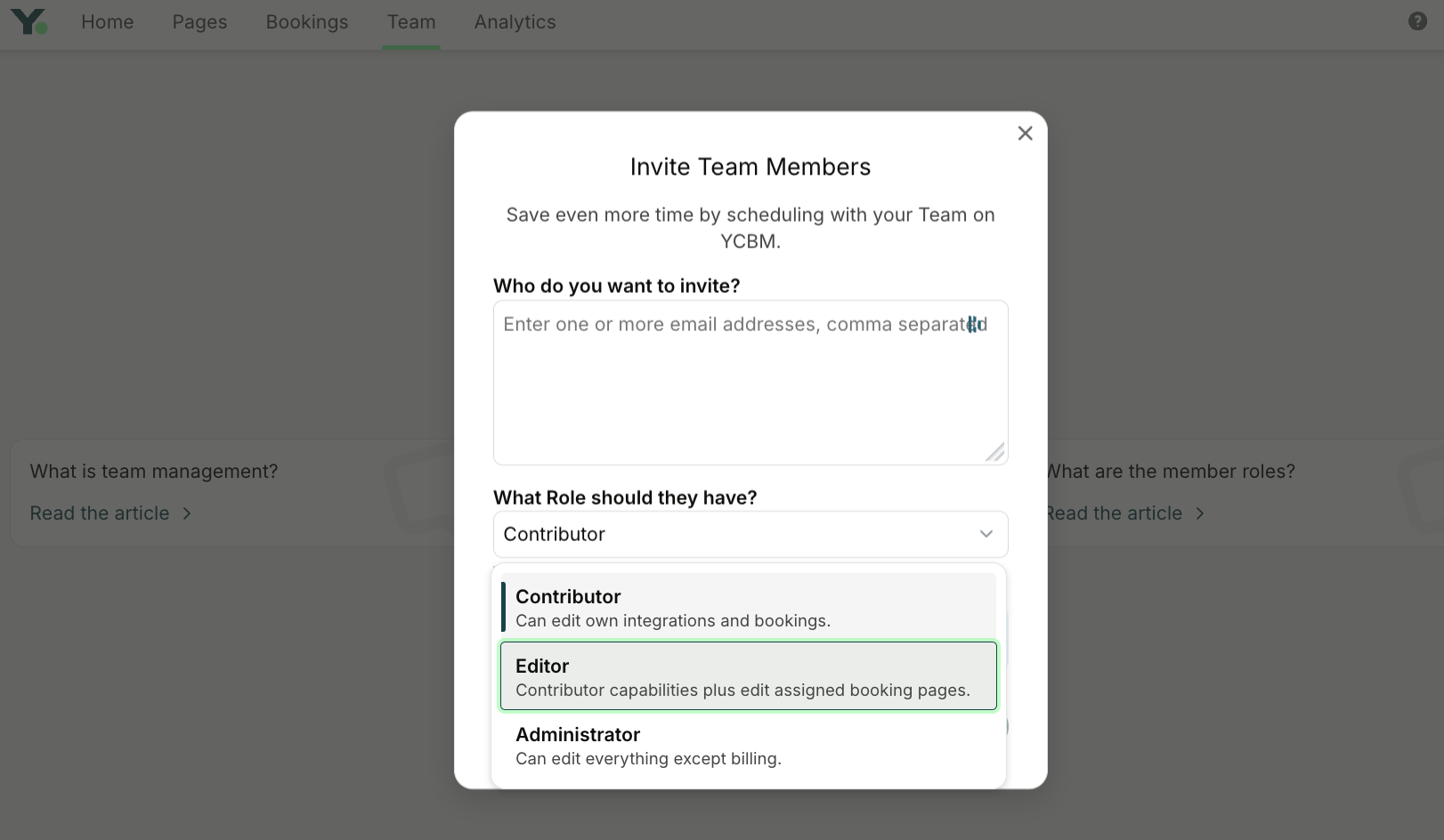Screen dimensions: 1444x840
Task: Click the 'Who do you want to invite?' label
Action: pyautogui.click(x=617, y=286)
